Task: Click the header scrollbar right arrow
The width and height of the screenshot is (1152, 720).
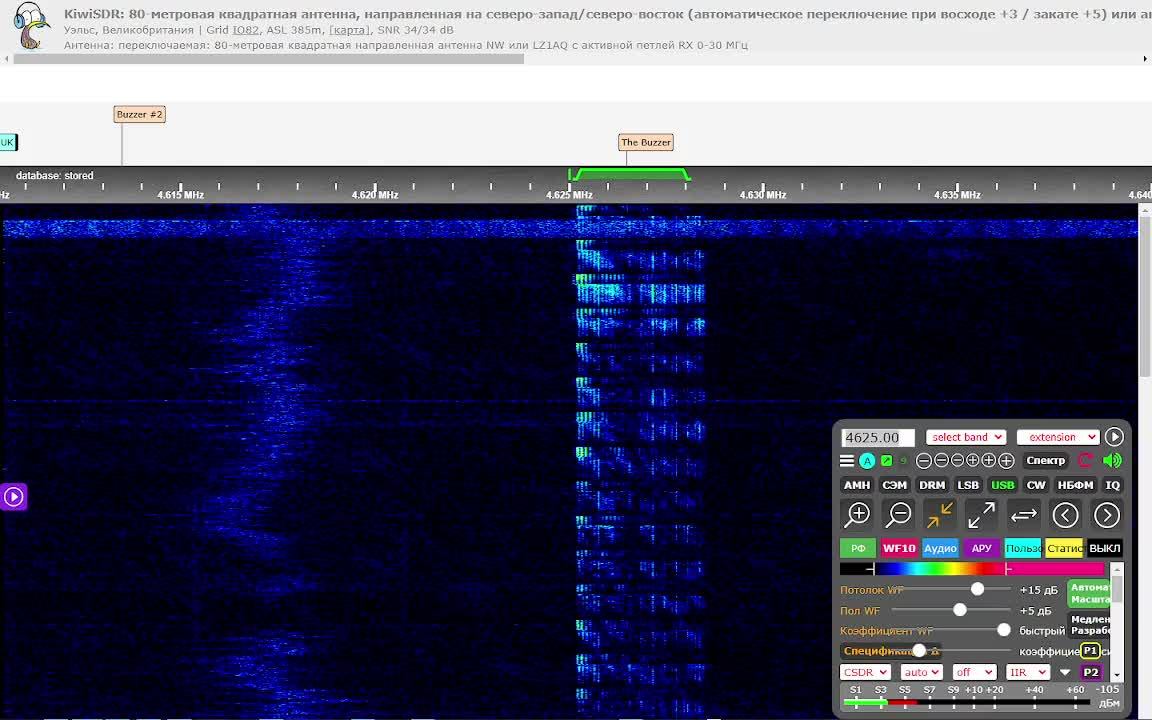Action: point(1145,59)
